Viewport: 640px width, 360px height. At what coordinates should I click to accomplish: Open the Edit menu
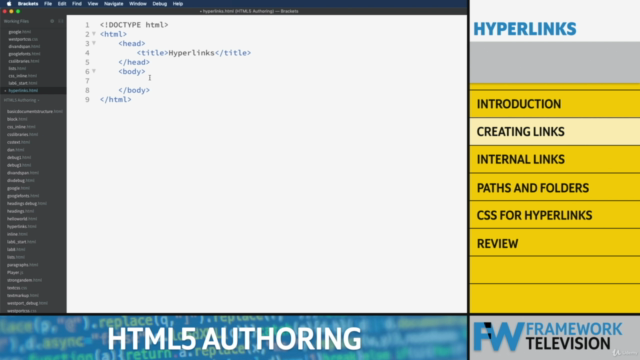click(x=62, y=4)
